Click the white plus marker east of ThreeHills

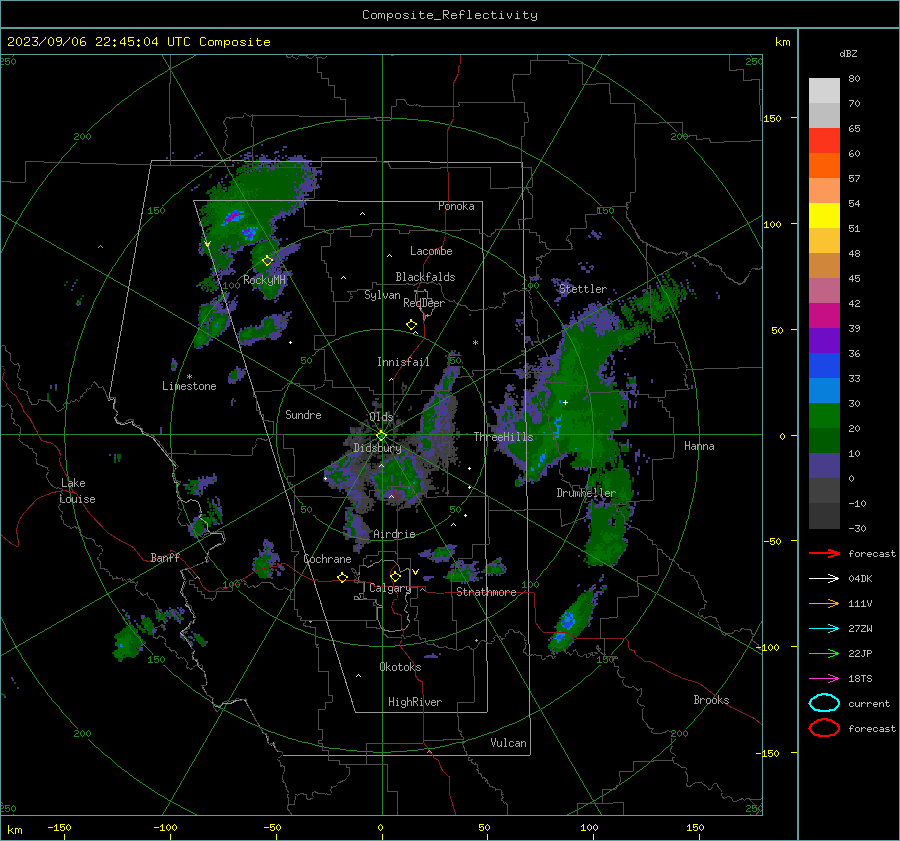click(x=565, y=402)
